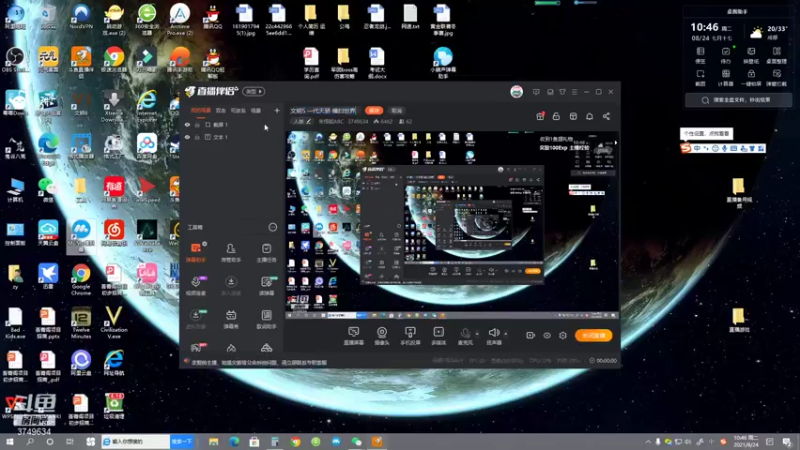800x450 pixels.
Task: Switch to the fourth 场景 tab
Action: click(256, 111)
